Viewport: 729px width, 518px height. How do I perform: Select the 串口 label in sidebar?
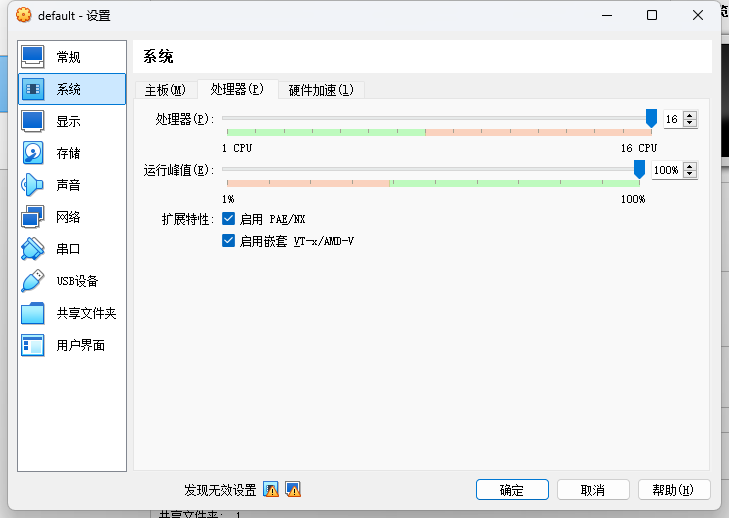click(68, 249)
